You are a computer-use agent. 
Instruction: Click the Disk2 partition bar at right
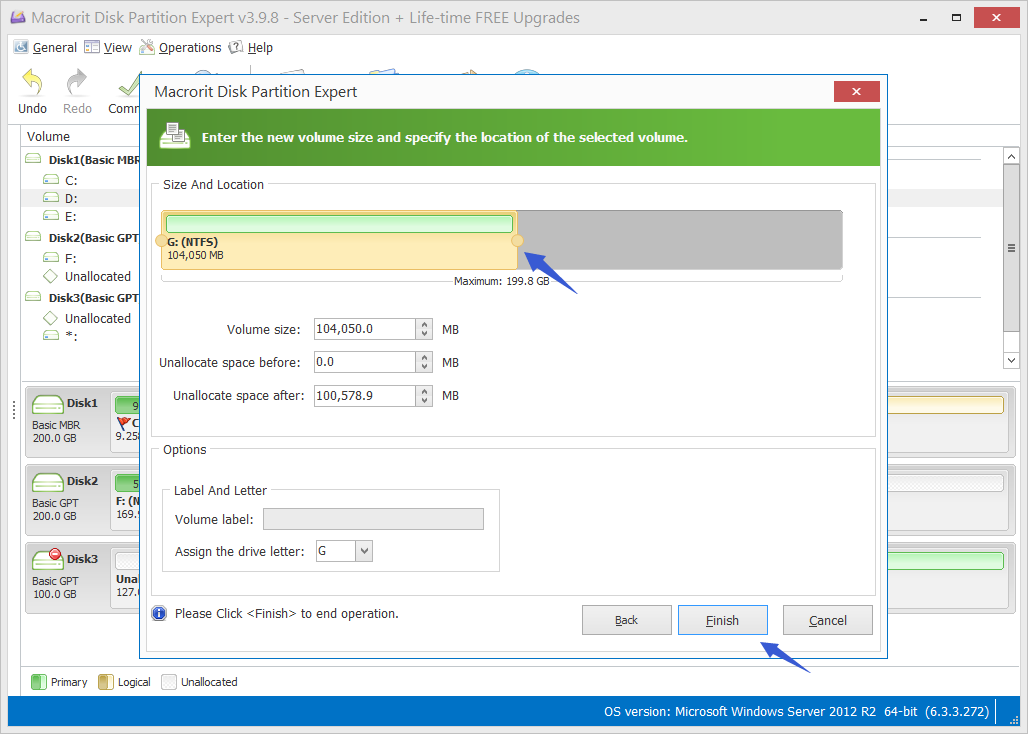pyautogui.click(x=945, y=483)
